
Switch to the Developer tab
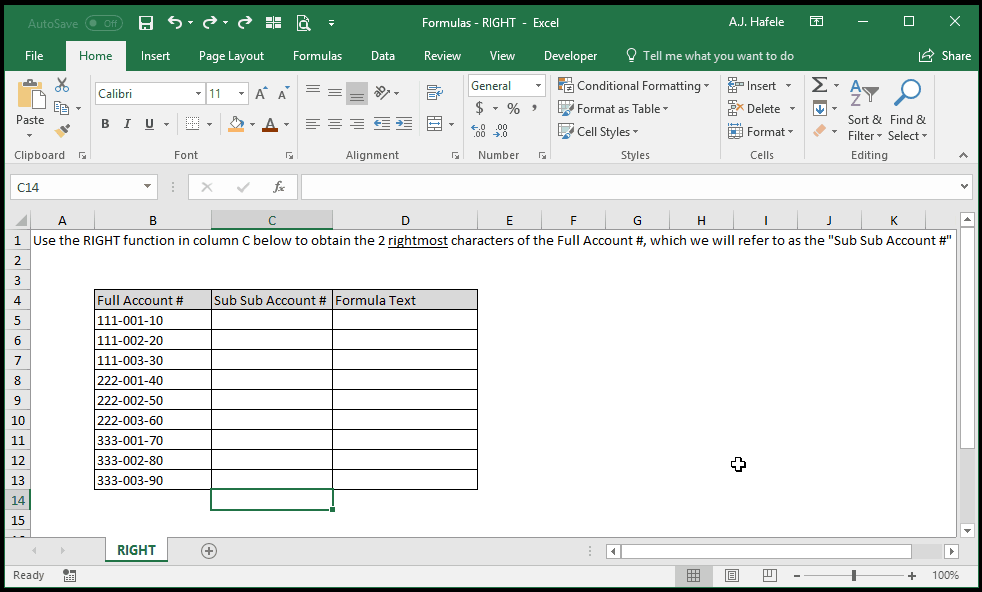tap(571, 56)
